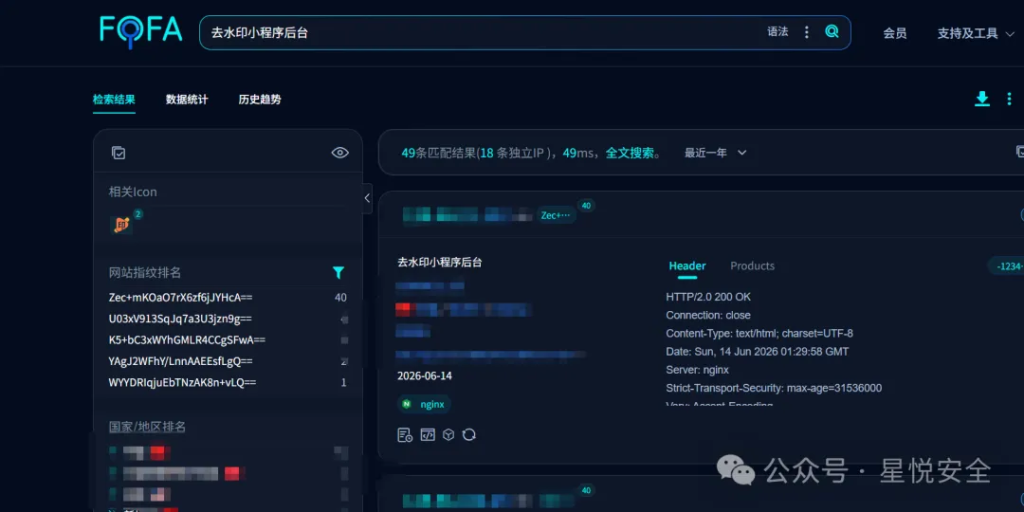
Task: Click the refresh icon on result card
Action: (x=469, y=435)
